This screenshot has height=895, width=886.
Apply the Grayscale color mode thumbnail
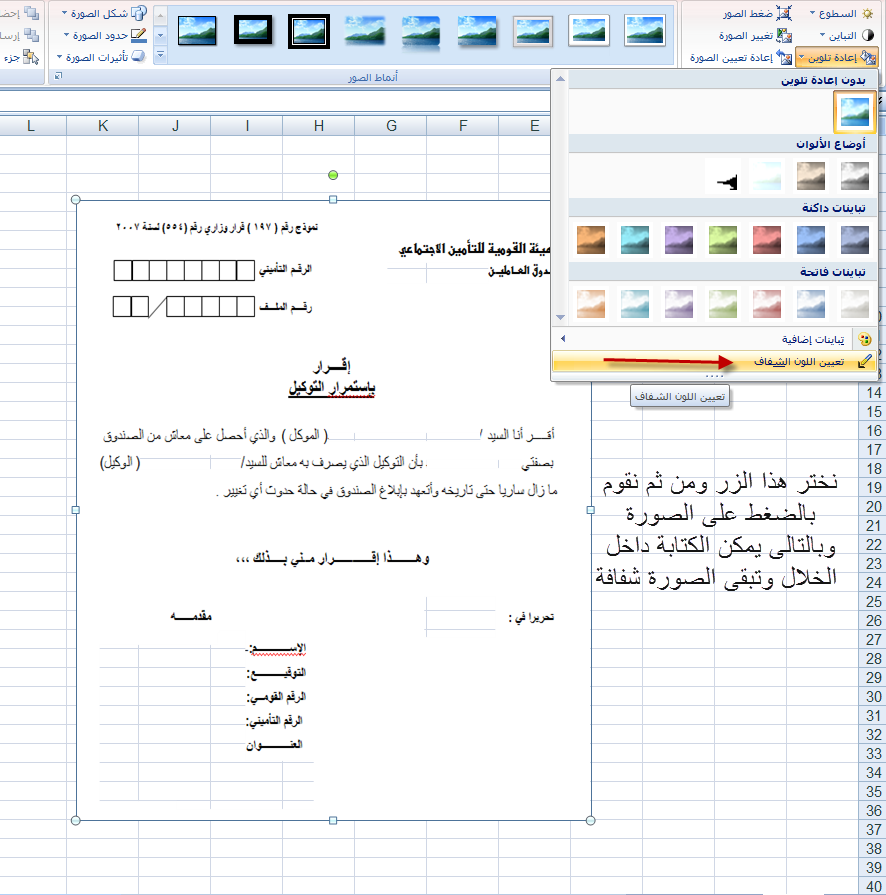[855, 175]
